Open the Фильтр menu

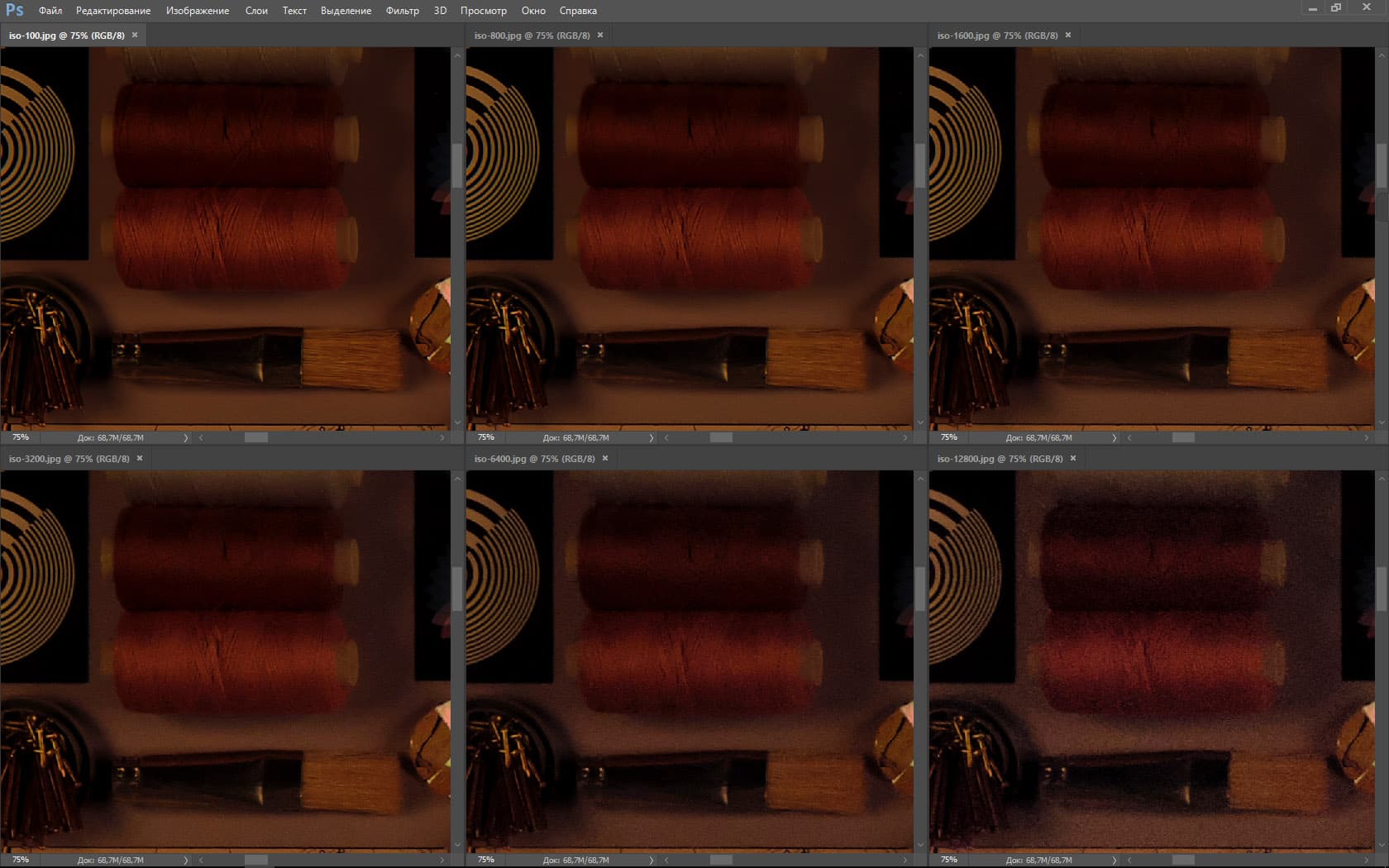tap(403, 11)
